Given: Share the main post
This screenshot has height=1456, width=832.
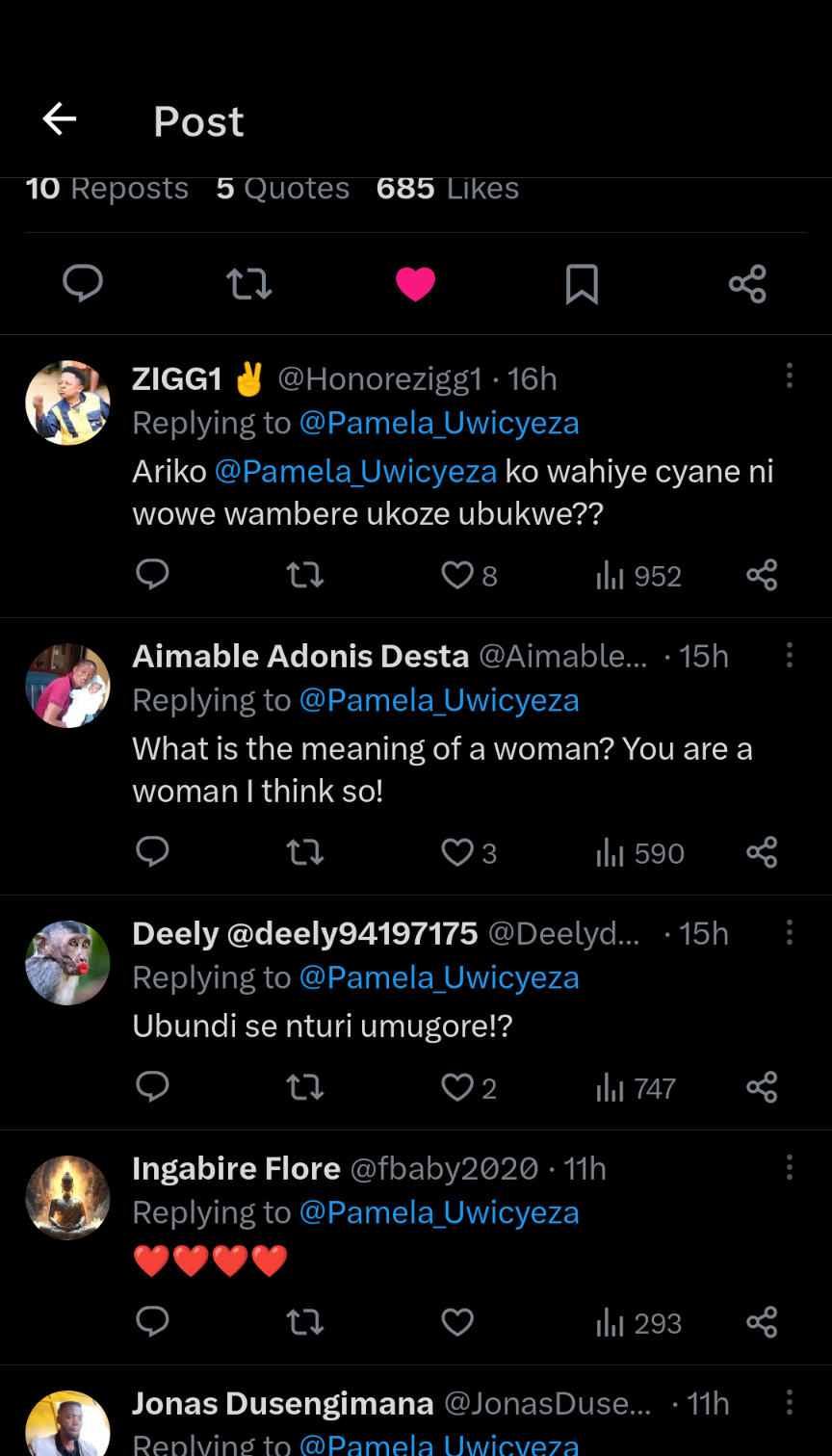Looking at the screenshot, I should click(747, 284).
